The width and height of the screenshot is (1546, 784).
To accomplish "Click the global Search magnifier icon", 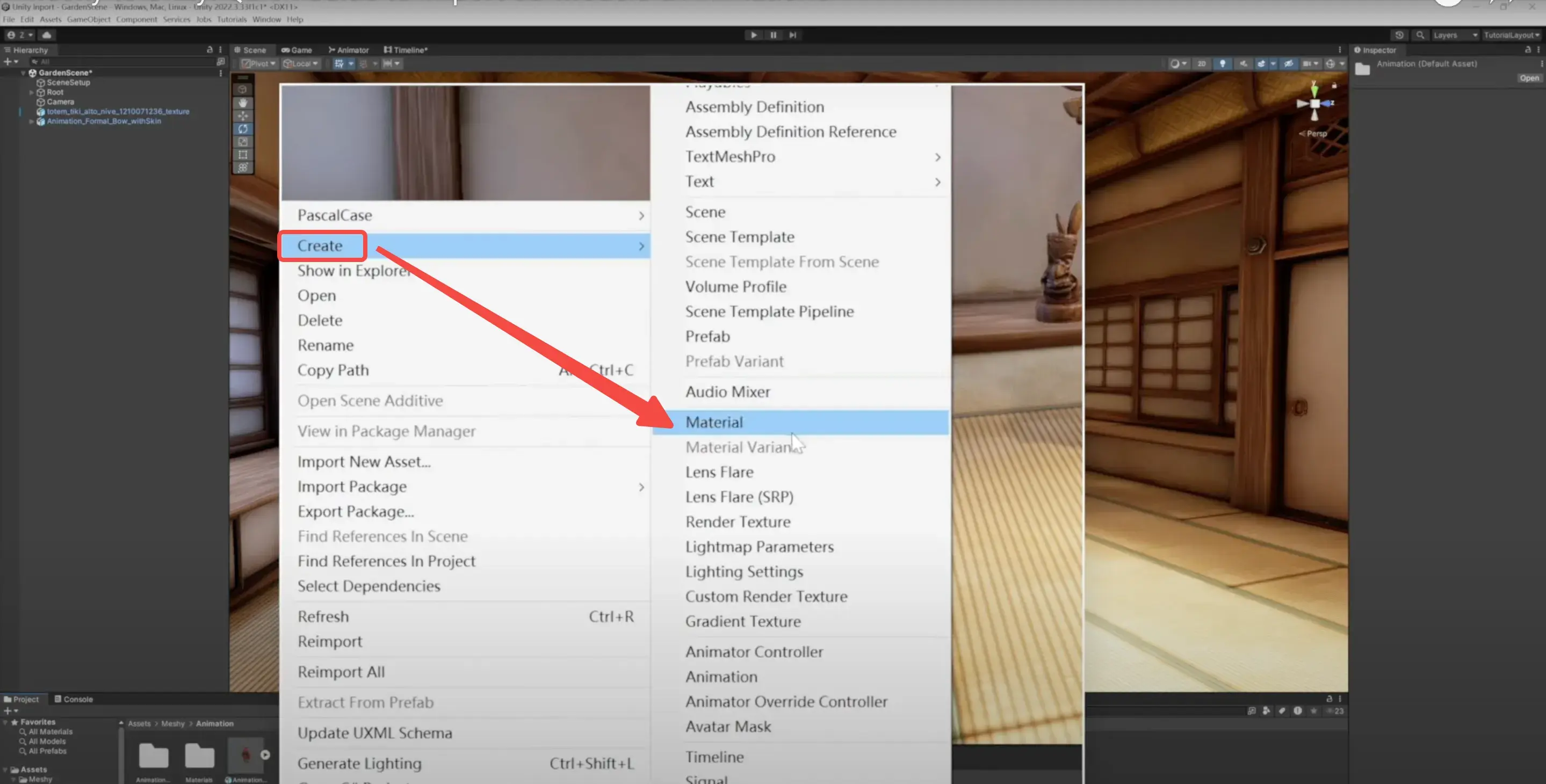I will [x=1419, y=35].
